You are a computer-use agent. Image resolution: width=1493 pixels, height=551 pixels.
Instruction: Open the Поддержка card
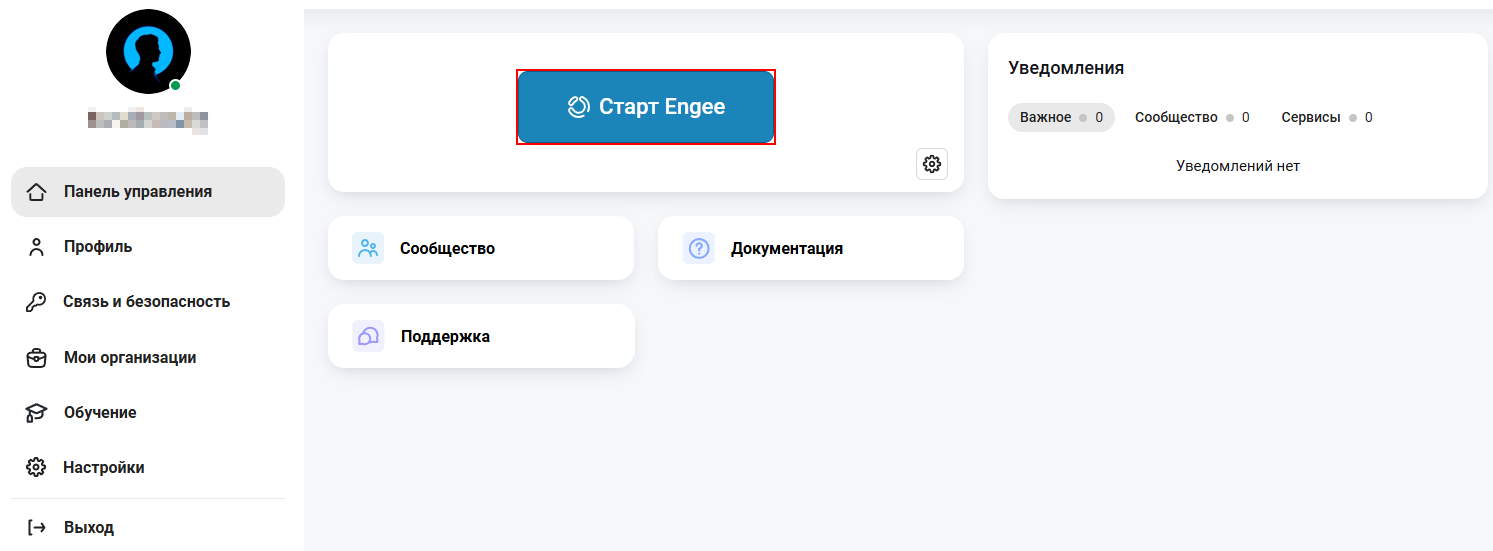pos(481,336)
